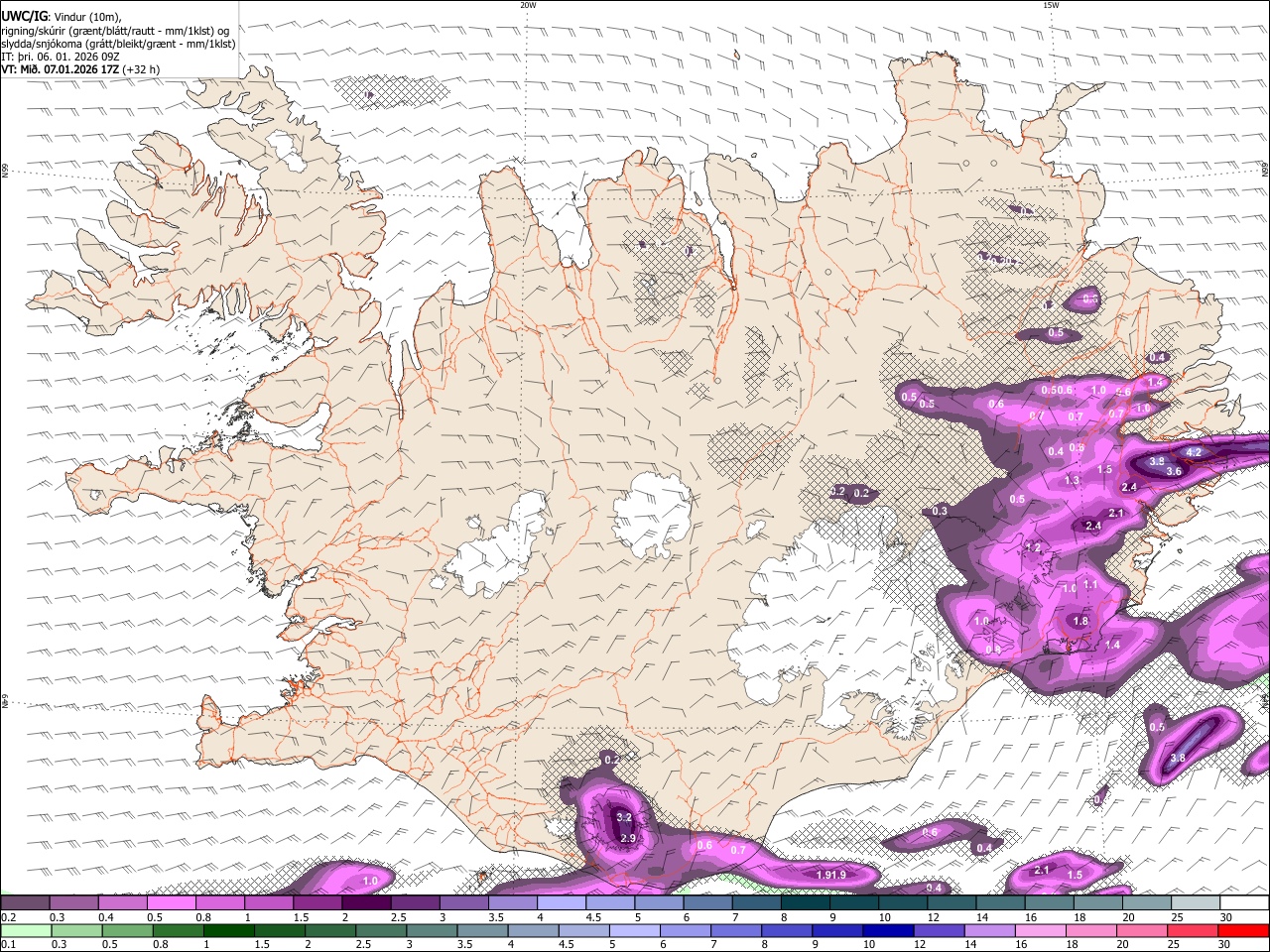Image resolution: width=1270 pixels, height=952 pixels.
Task: Click the '4.5' label under the upper scale
Action: 593,917
